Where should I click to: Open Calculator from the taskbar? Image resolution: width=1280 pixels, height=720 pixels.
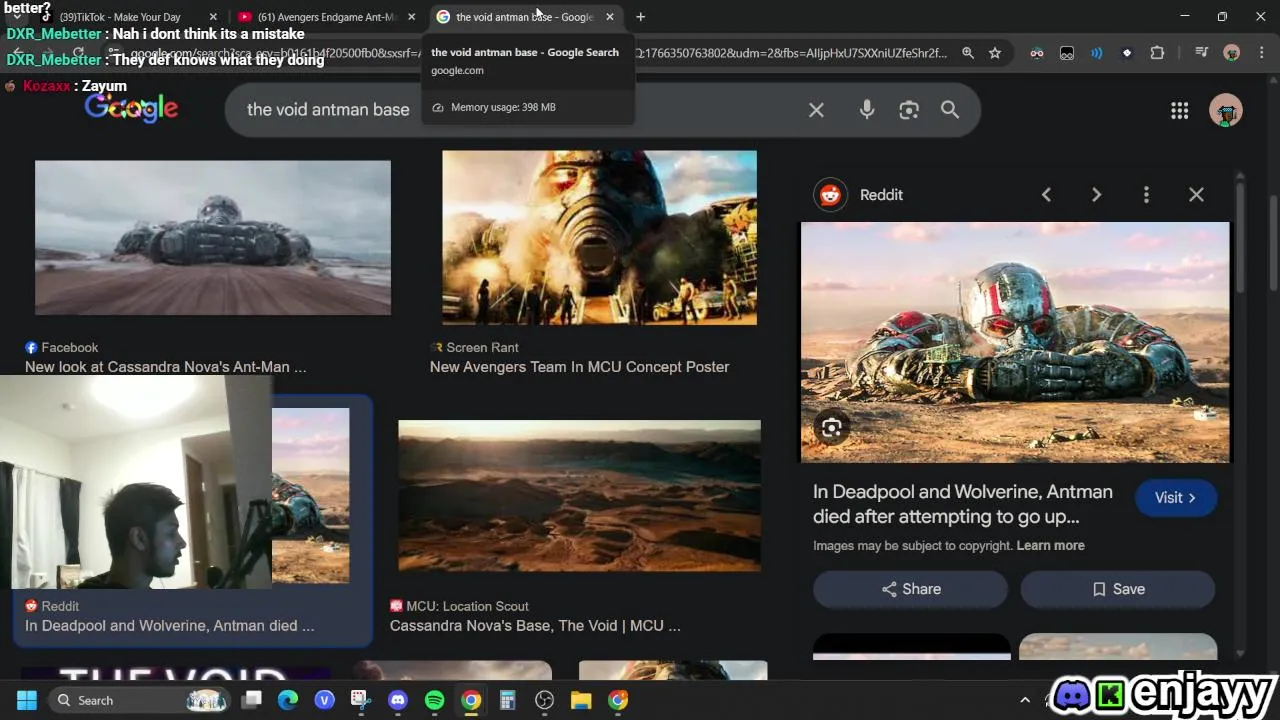coord(507,700)
